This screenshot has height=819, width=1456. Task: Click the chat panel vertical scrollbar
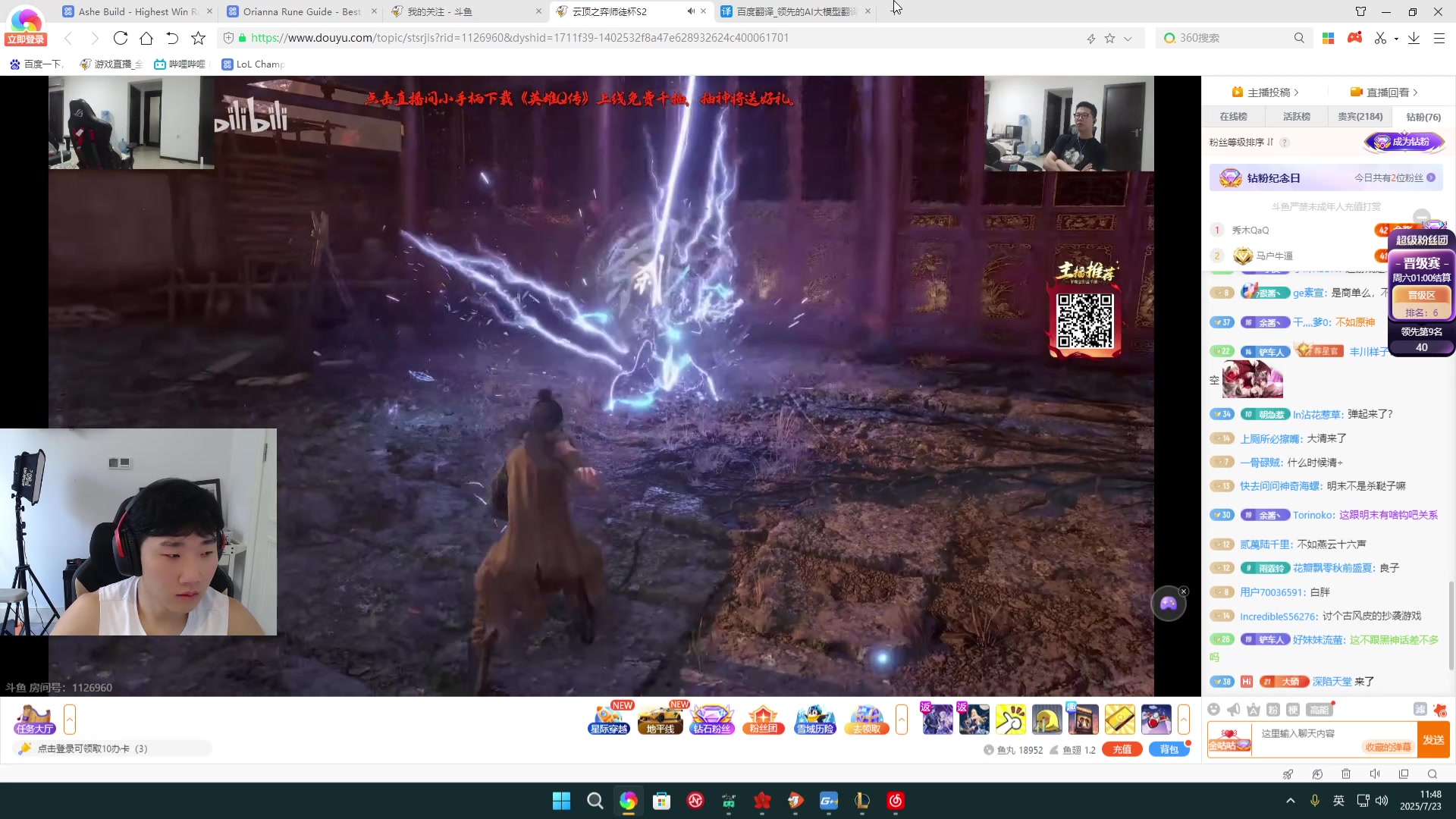click(x=1451, y=626)
